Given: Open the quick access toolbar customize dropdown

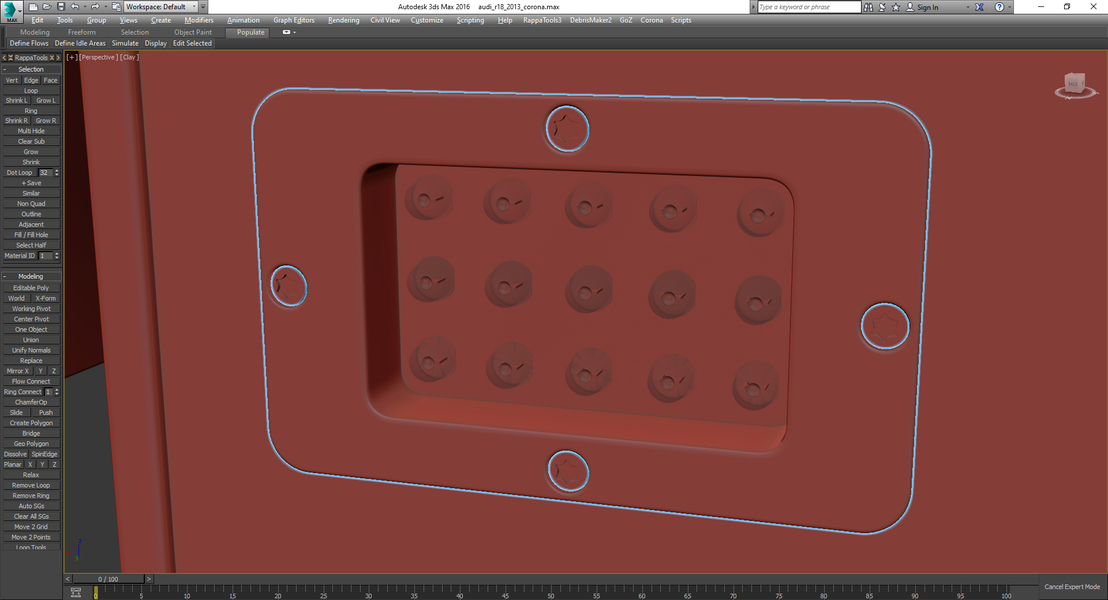Looking at the screenshot, I should pos(204,6).
